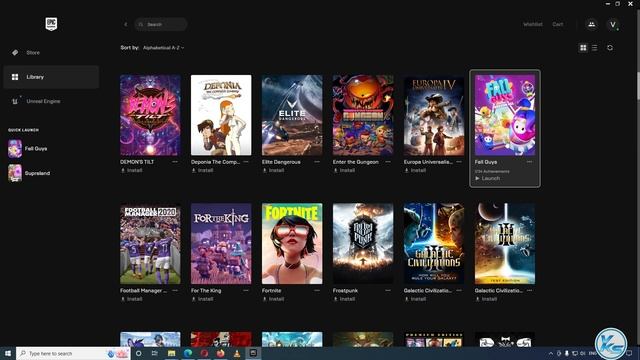
Task: Open Firefox in taskbar
Action: coord(220,353)
